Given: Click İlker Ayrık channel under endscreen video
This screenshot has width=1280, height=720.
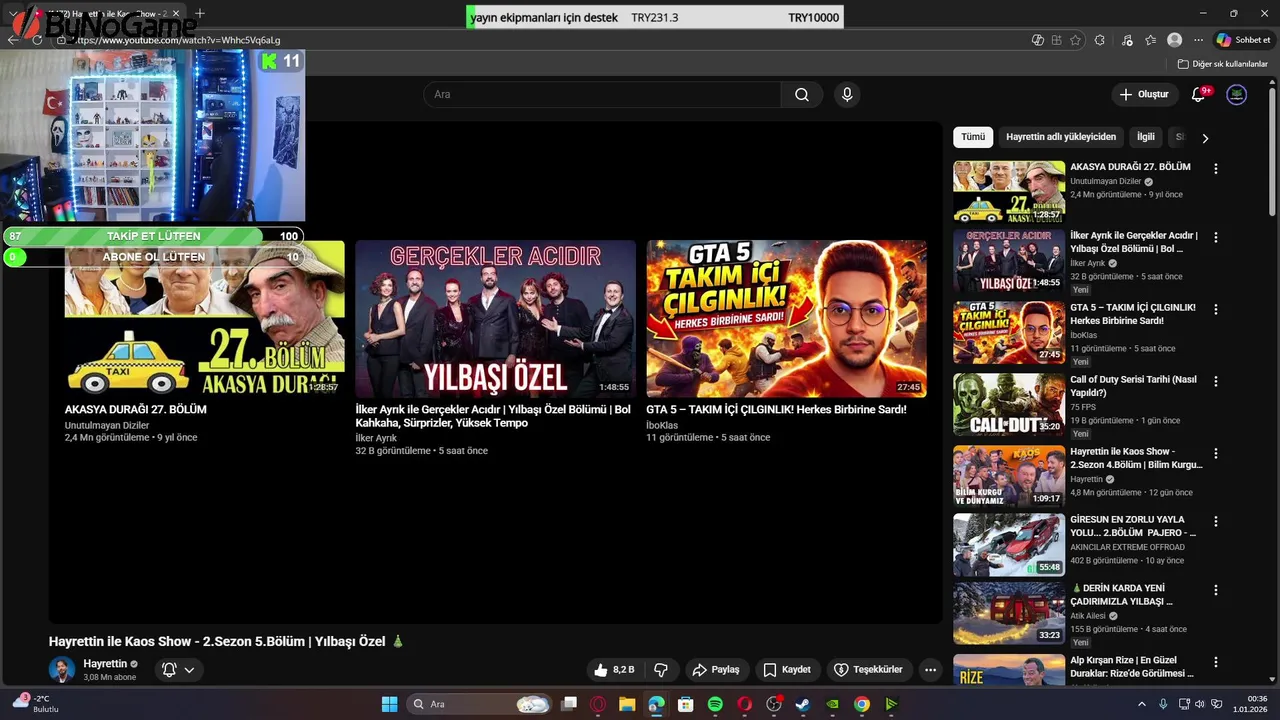Looking at the screenshot, I should (376, 438).
